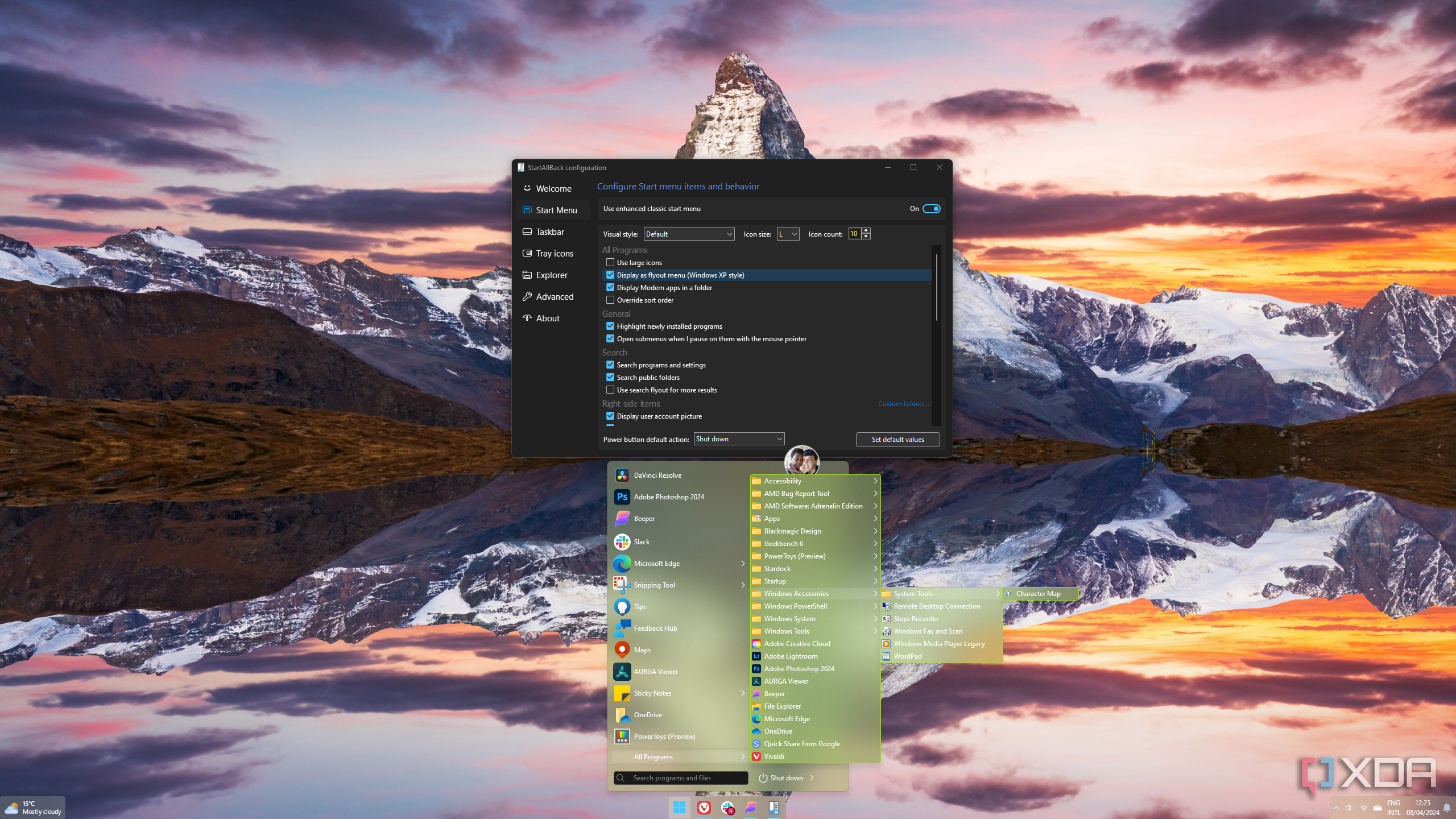Click the Set default values button
Image resolution: width=1456 pixels, height=819 pixels.
(x=897, y=440)
